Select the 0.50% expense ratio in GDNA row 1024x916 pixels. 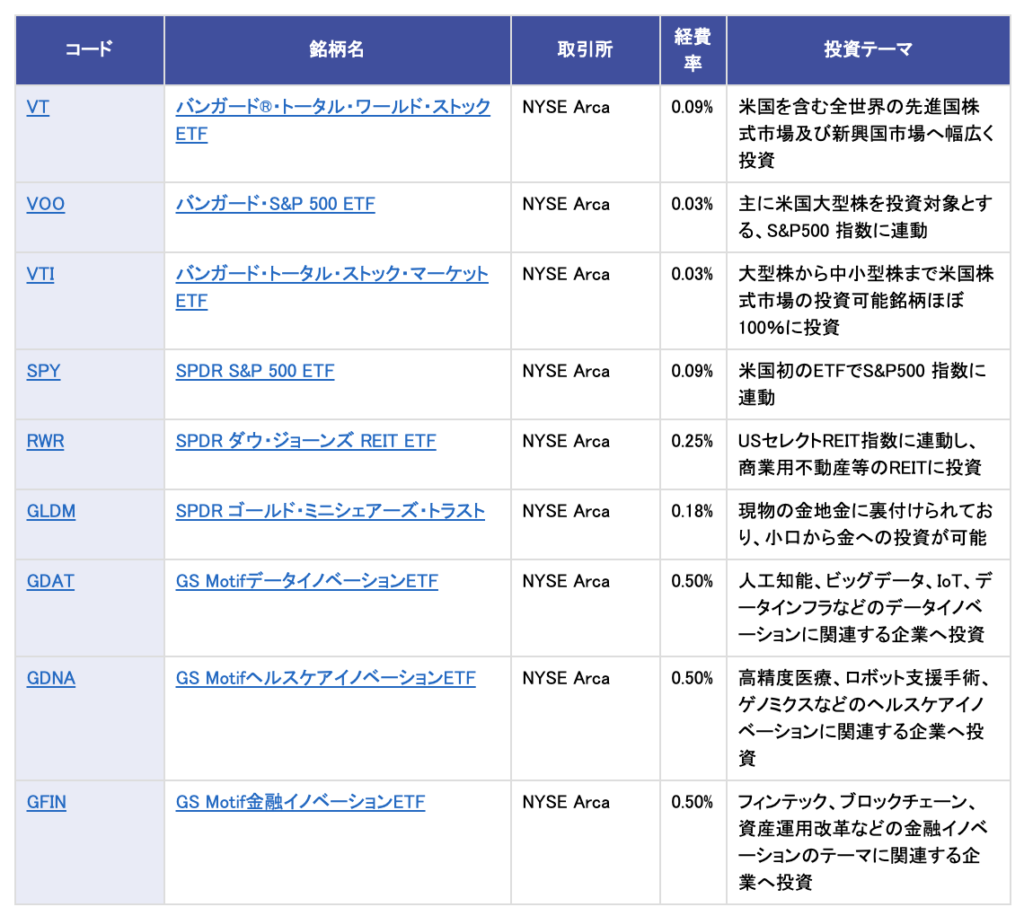[692, 678]
